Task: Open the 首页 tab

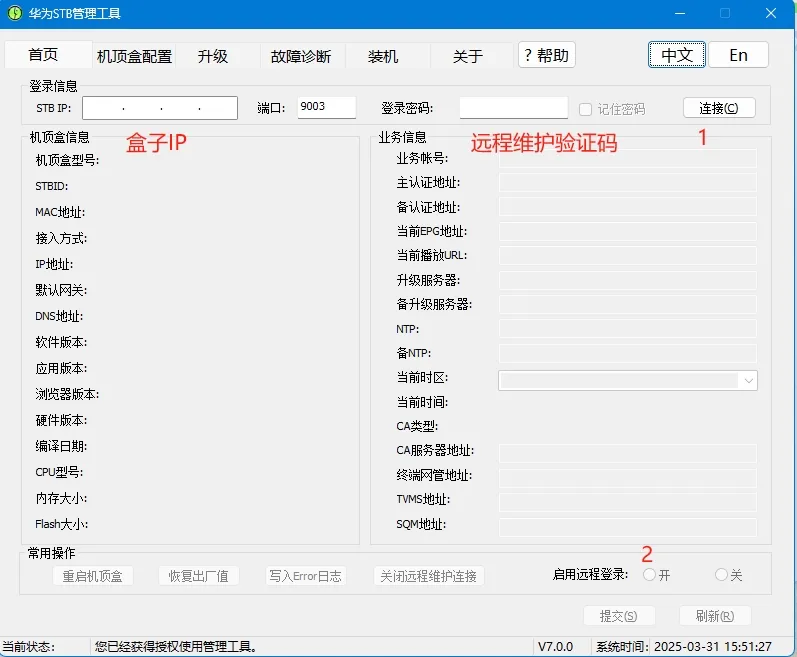Action: 44,55
